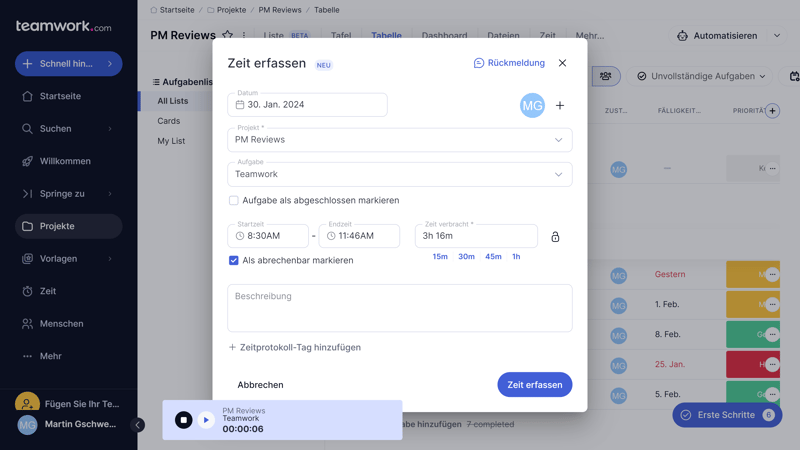Open the Datum date picker field
800x450 pixels.
point(307,105)
